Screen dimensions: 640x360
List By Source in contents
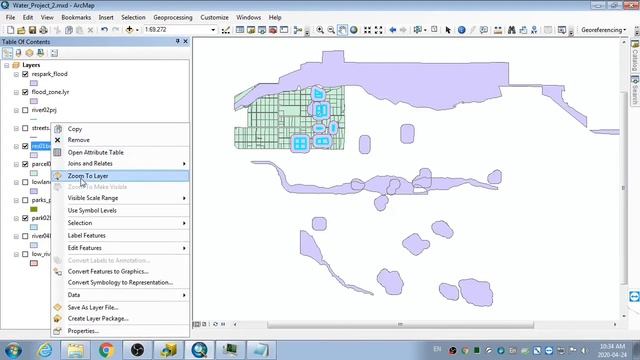coord(18,53)
